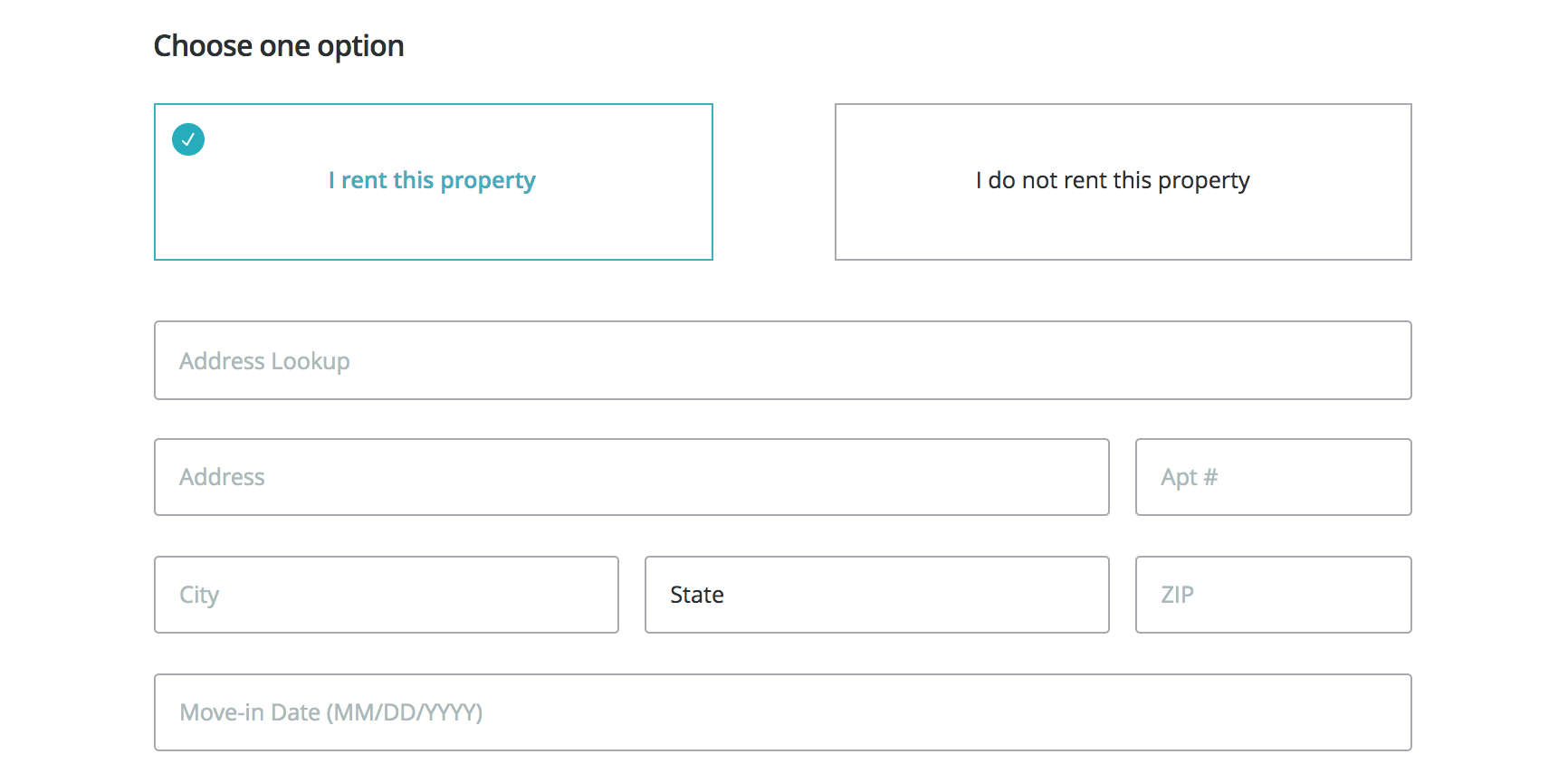Click the Address Lookup search field
Image resolution: width=1568 pixels, height=773 pixels.
(782, 360)
